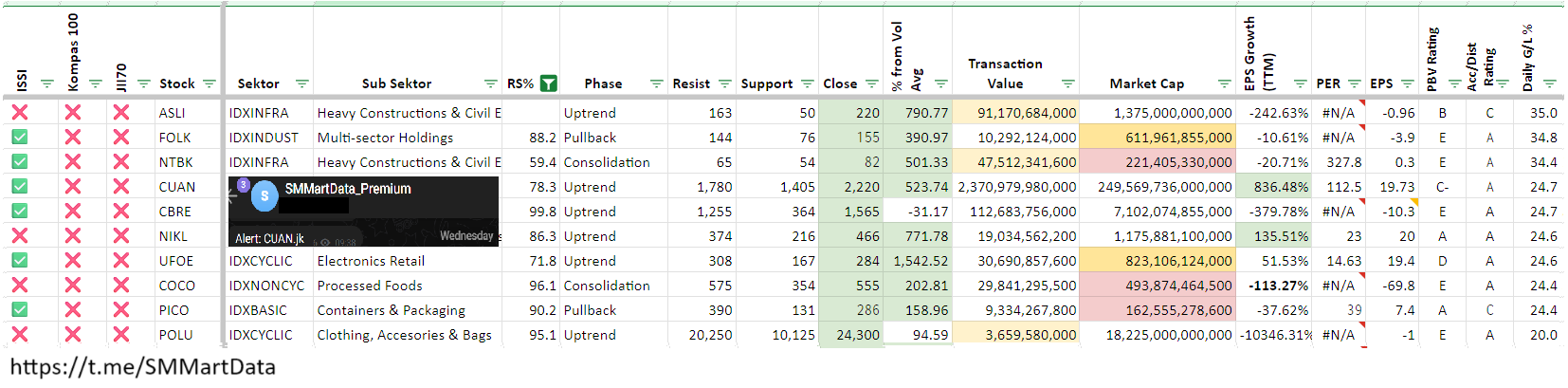Viewport: 1568px width, 388px height.
Task: Click the active RS% filter icon
Action: click(x=548, y=83)
